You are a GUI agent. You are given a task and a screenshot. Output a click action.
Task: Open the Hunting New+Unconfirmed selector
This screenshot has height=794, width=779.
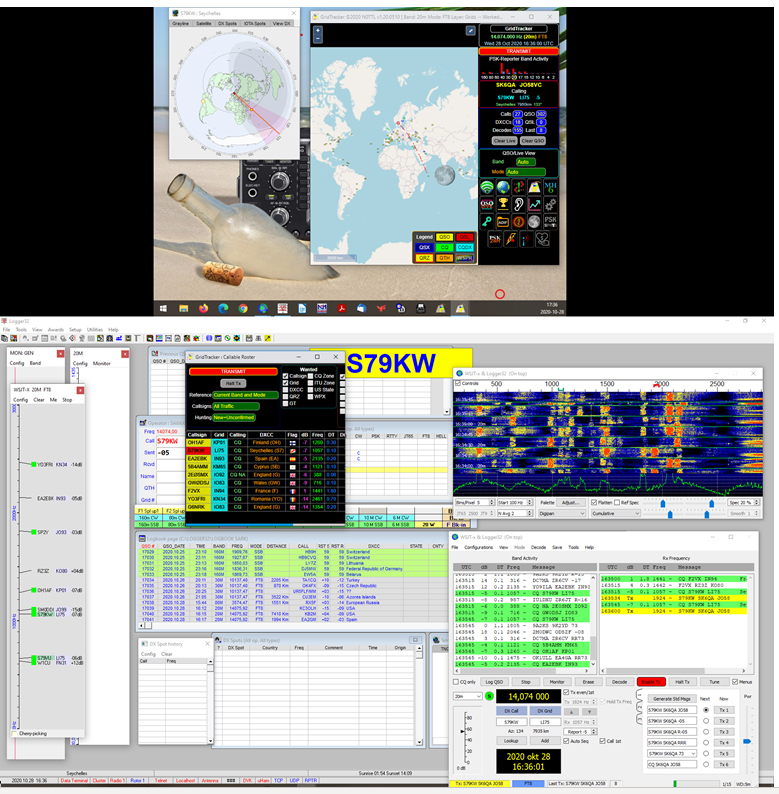tap(233, 417)
